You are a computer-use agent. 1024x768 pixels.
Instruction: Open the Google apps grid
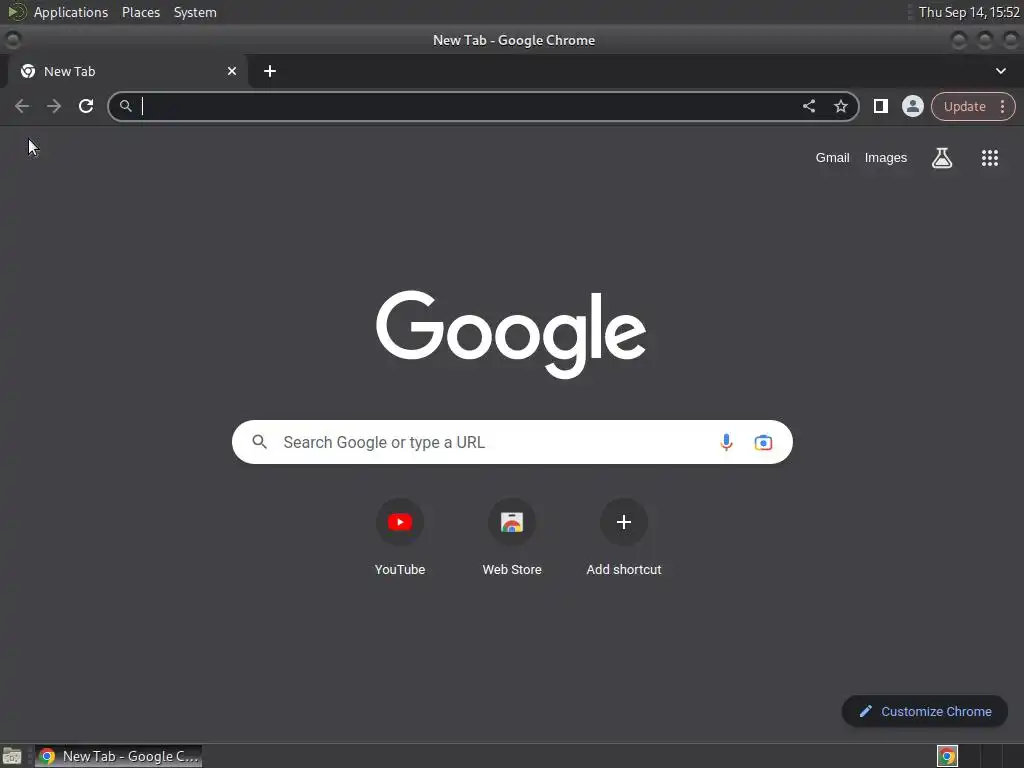[x=989, y=157]
